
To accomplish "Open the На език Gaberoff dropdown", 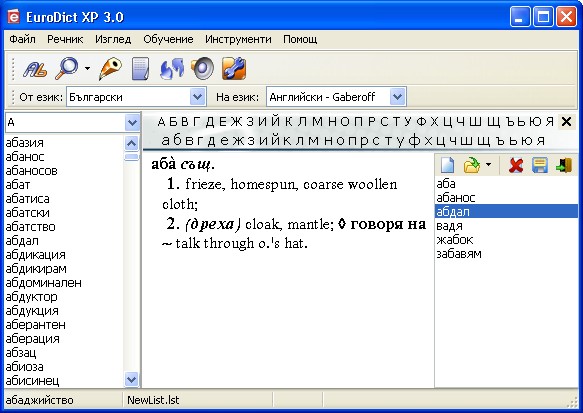I will tap(397, 97).
